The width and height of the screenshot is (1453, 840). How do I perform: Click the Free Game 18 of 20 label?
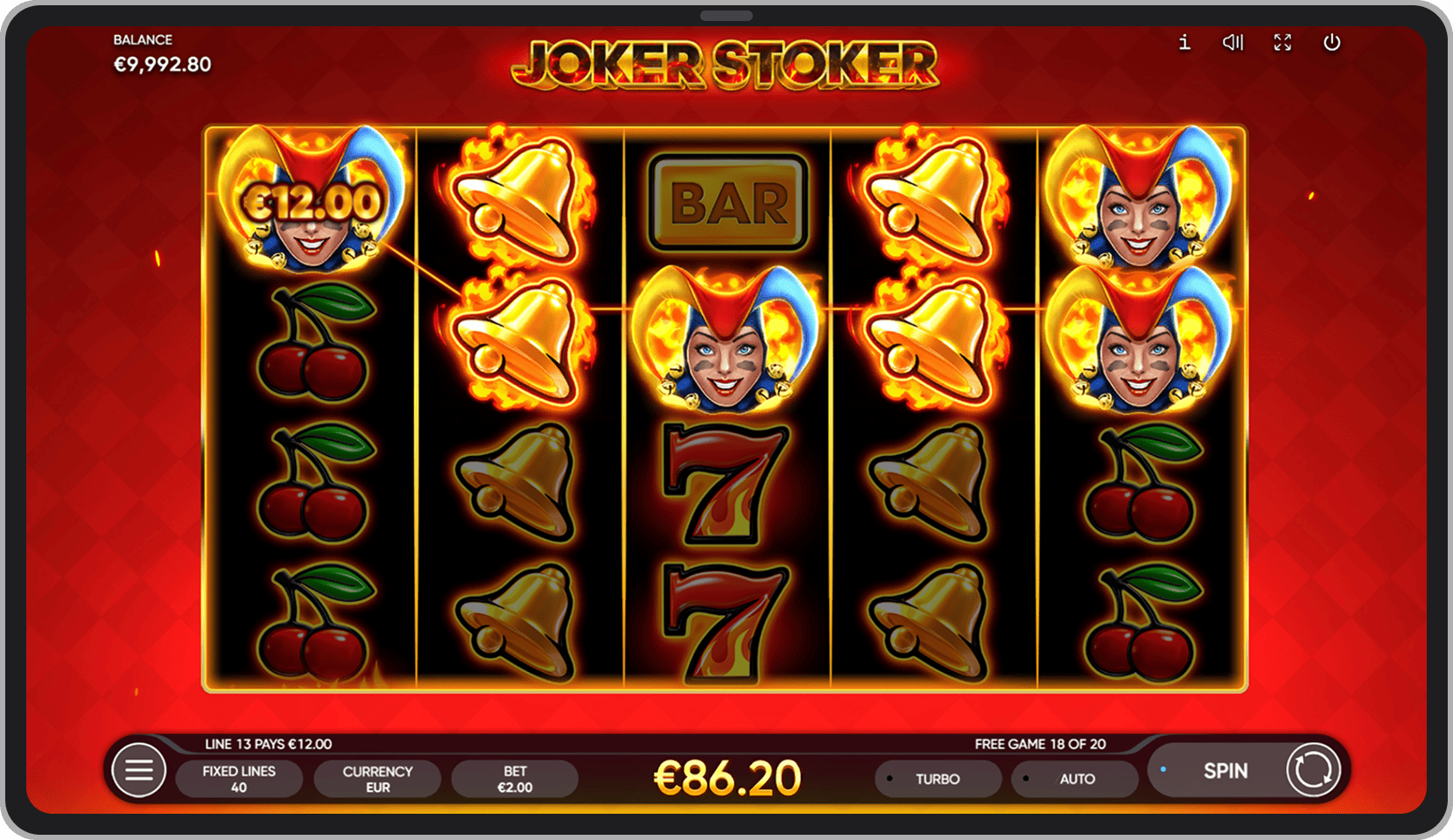[x=1040, y=744]
